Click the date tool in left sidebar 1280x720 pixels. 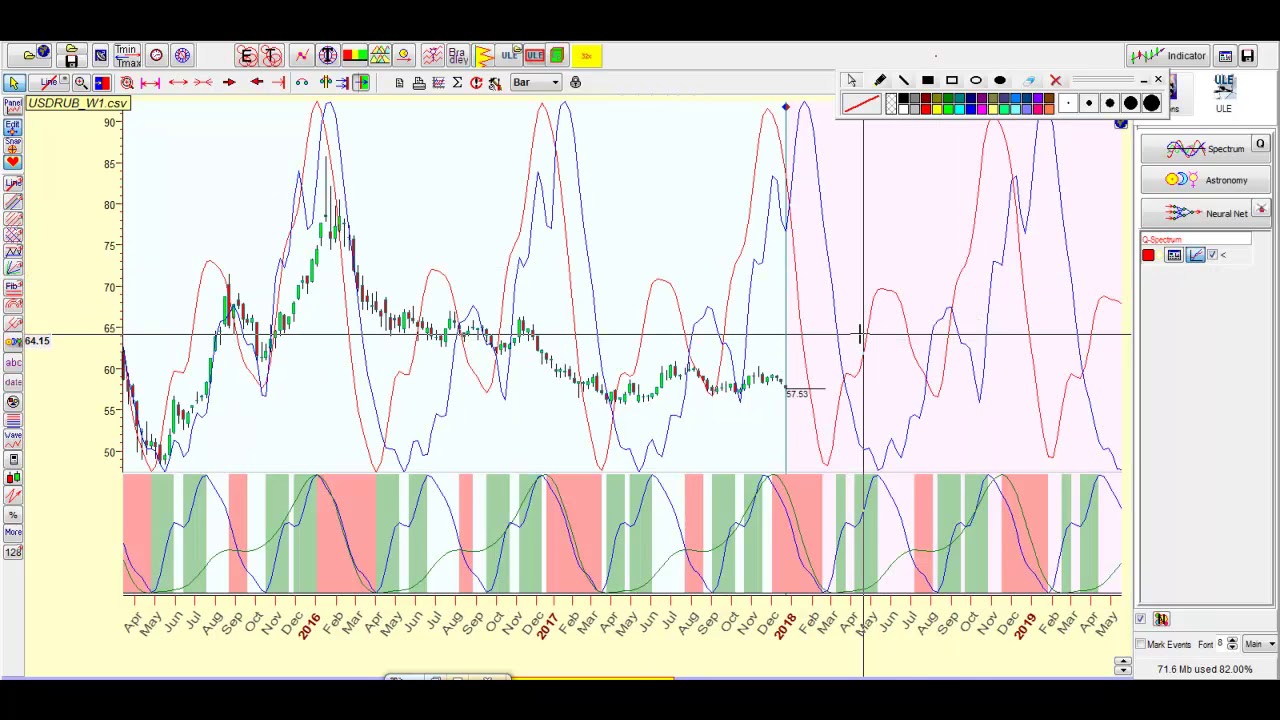click(13, 382)
